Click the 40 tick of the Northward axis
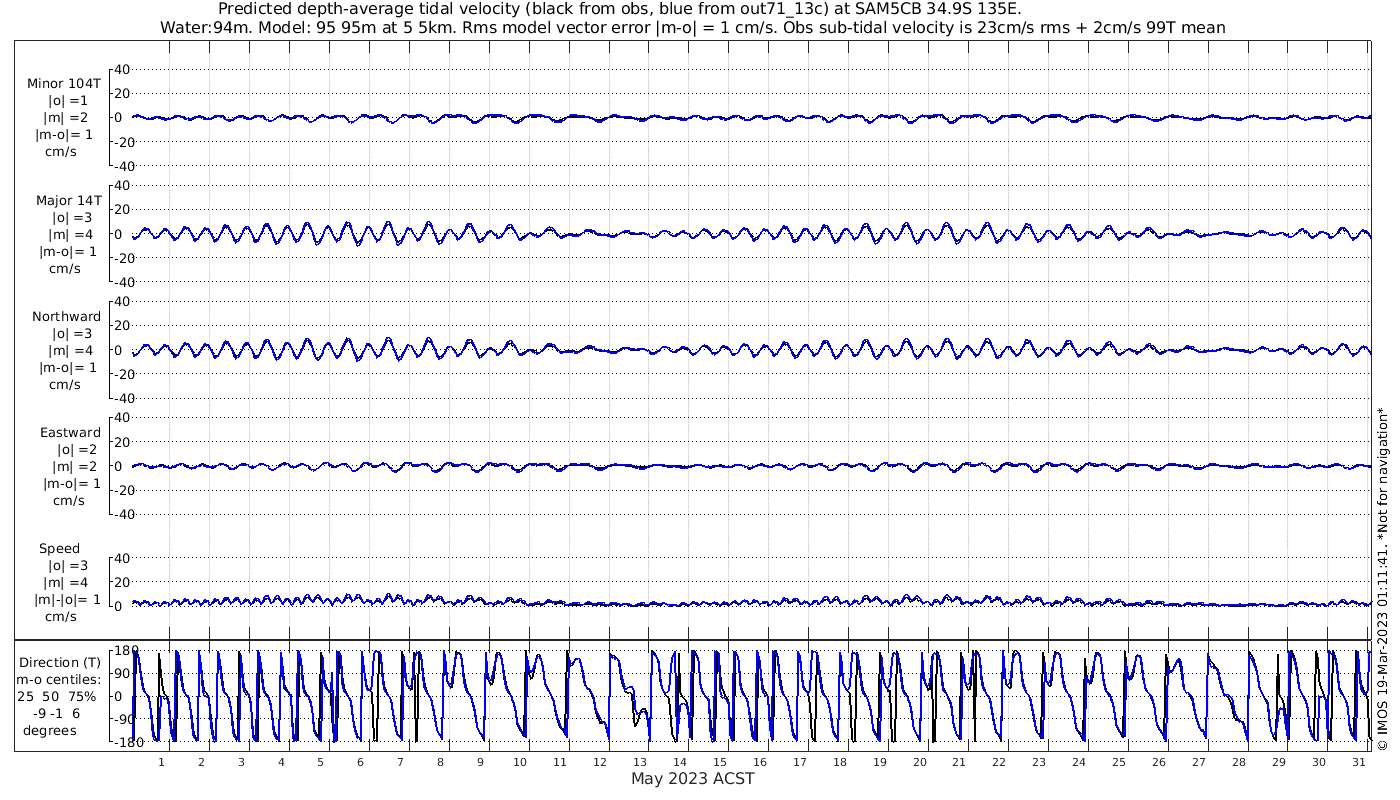 (122, 301)
